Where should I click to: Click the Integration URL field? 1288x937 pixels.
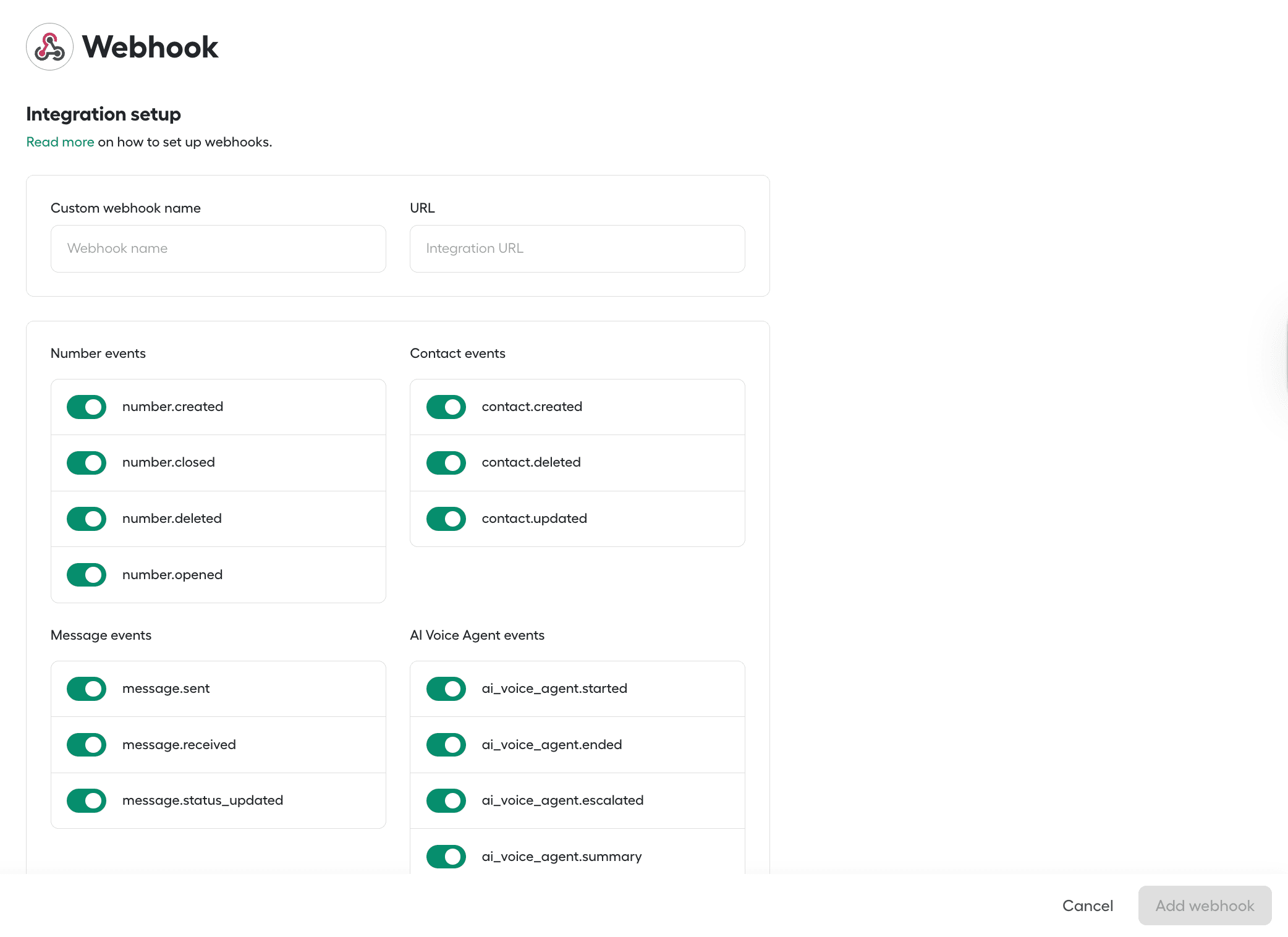coord(577,248)
